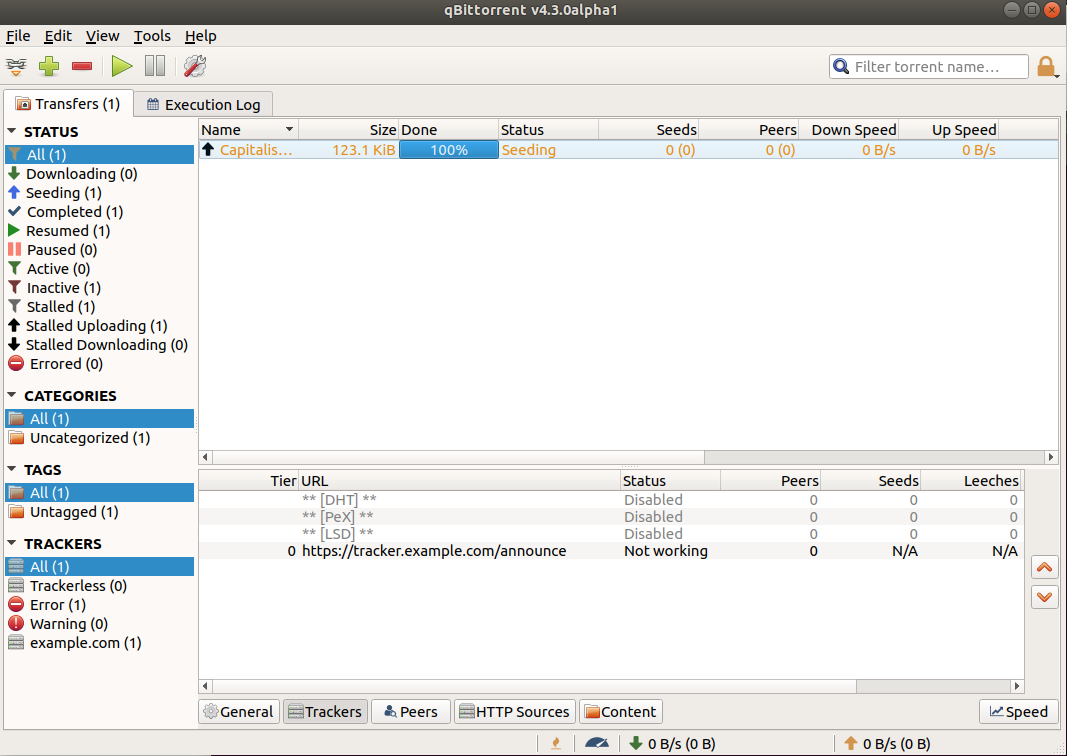This screenshot has height=756, width=1067.
Task: Select the Seeding status filter
Action: (60, 192)
